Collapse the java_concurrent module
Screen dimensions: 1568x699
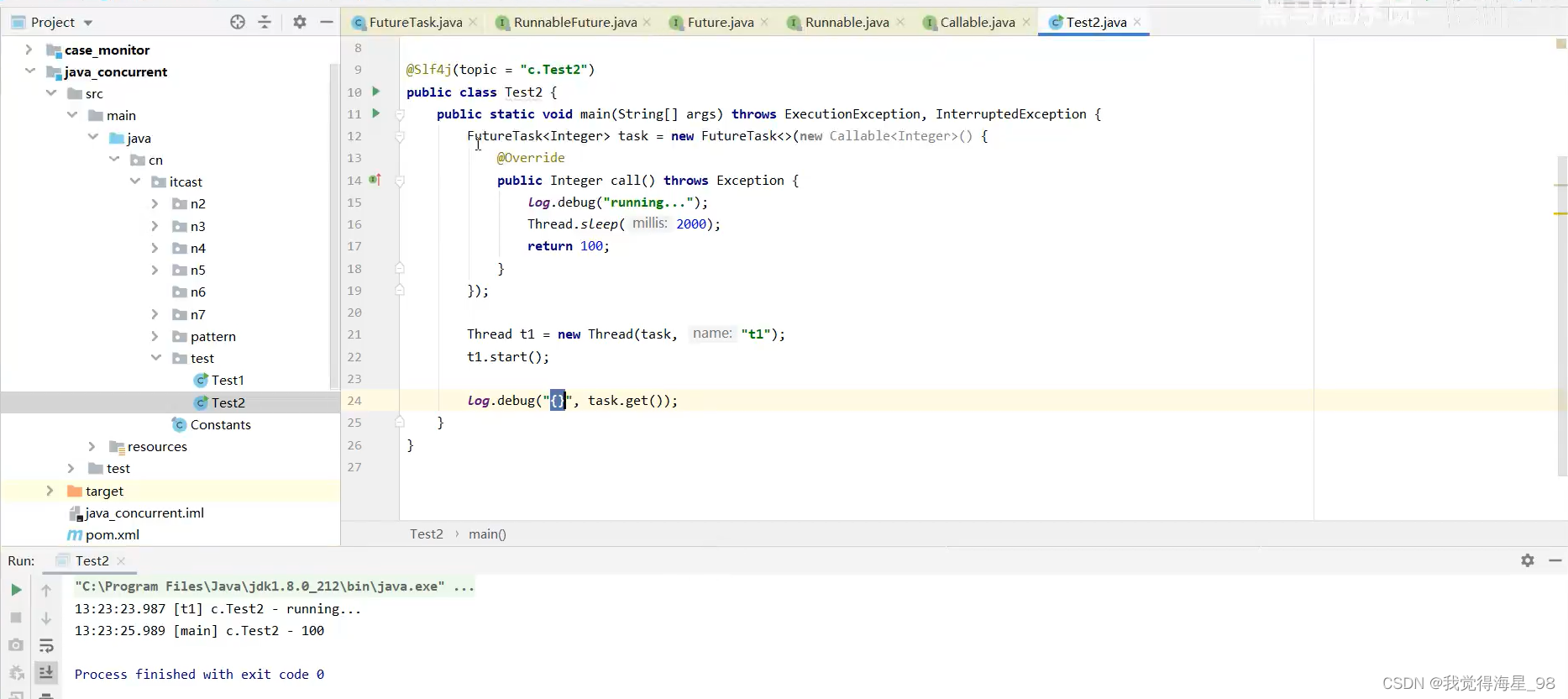[x=29, y=71]
